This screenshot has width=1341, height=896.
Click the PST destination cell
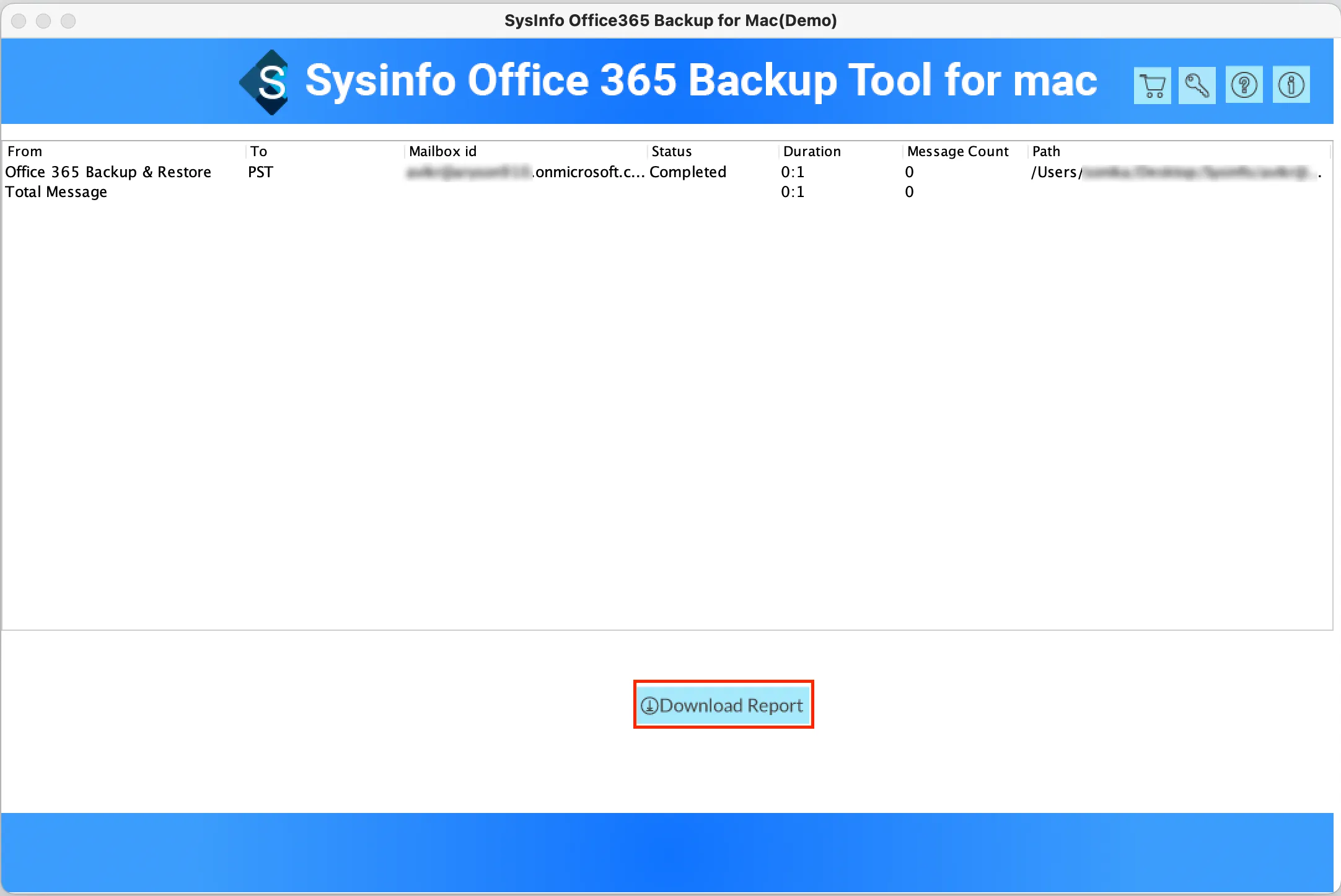click(260, 172)
